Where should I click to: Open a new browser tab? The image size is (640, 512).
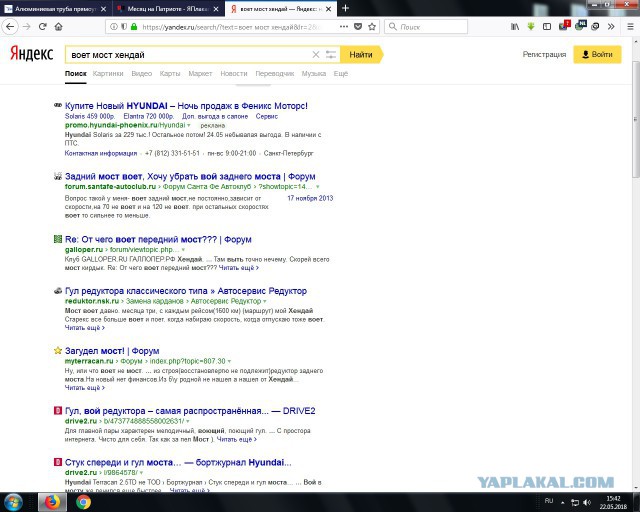(345, 8)
